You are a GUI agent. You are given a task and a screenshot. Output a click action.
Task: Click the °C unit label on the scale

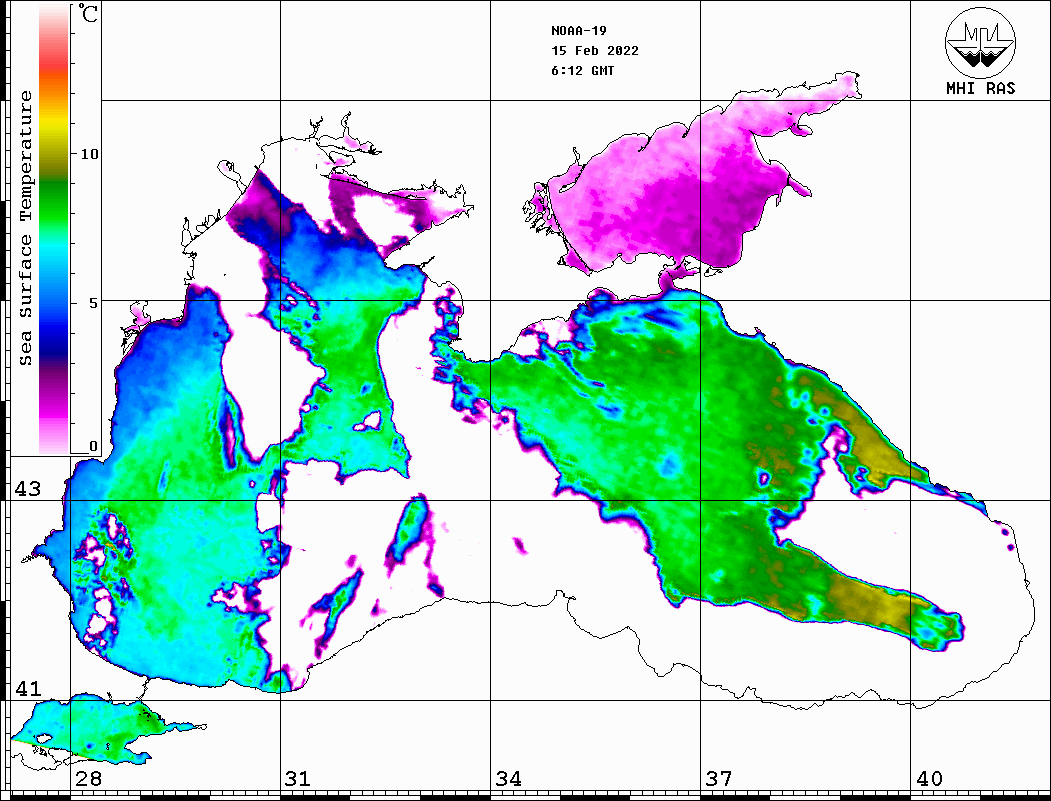(89, 16)
